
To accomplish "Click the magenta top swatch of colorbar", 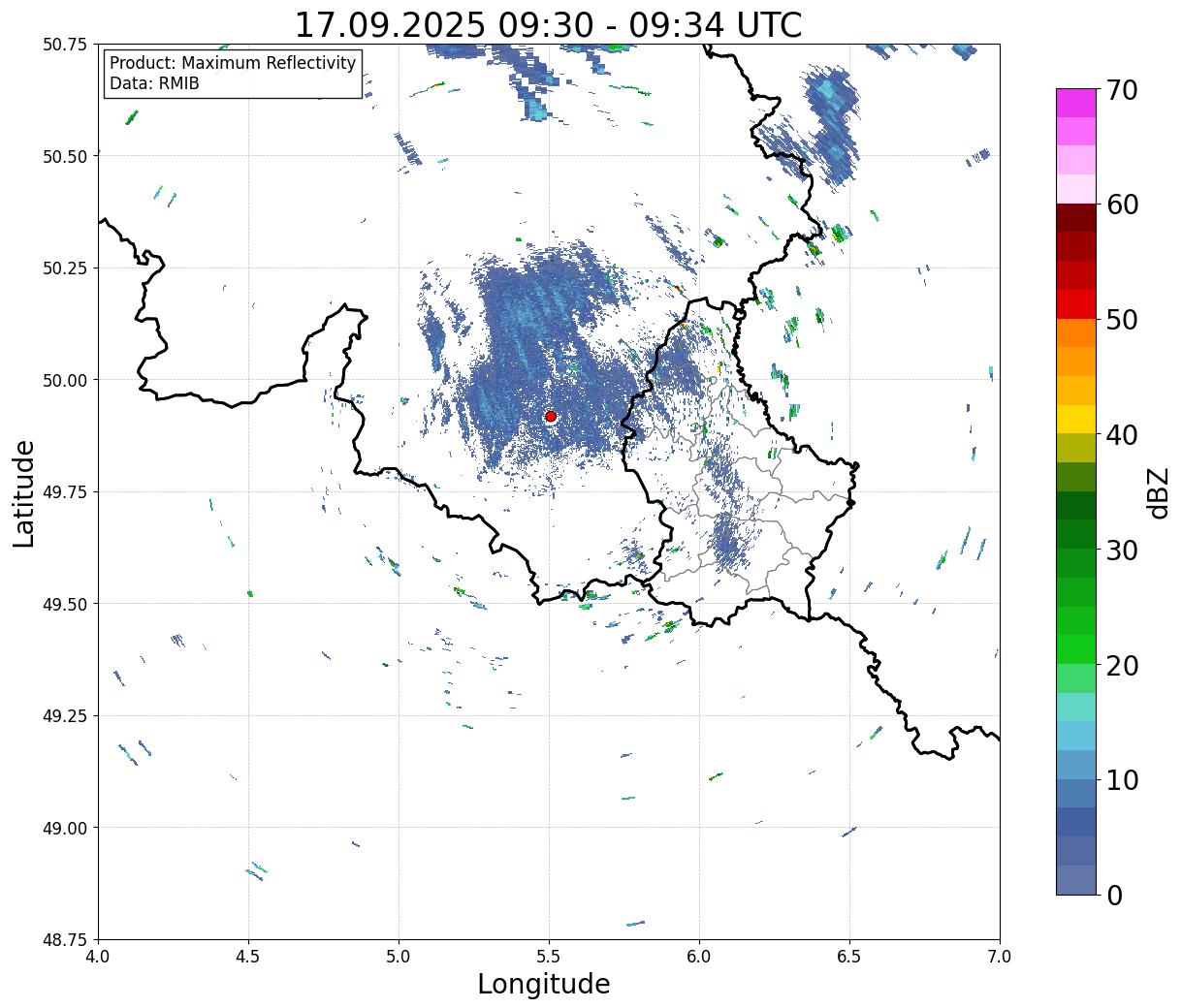I will 1075,104.
